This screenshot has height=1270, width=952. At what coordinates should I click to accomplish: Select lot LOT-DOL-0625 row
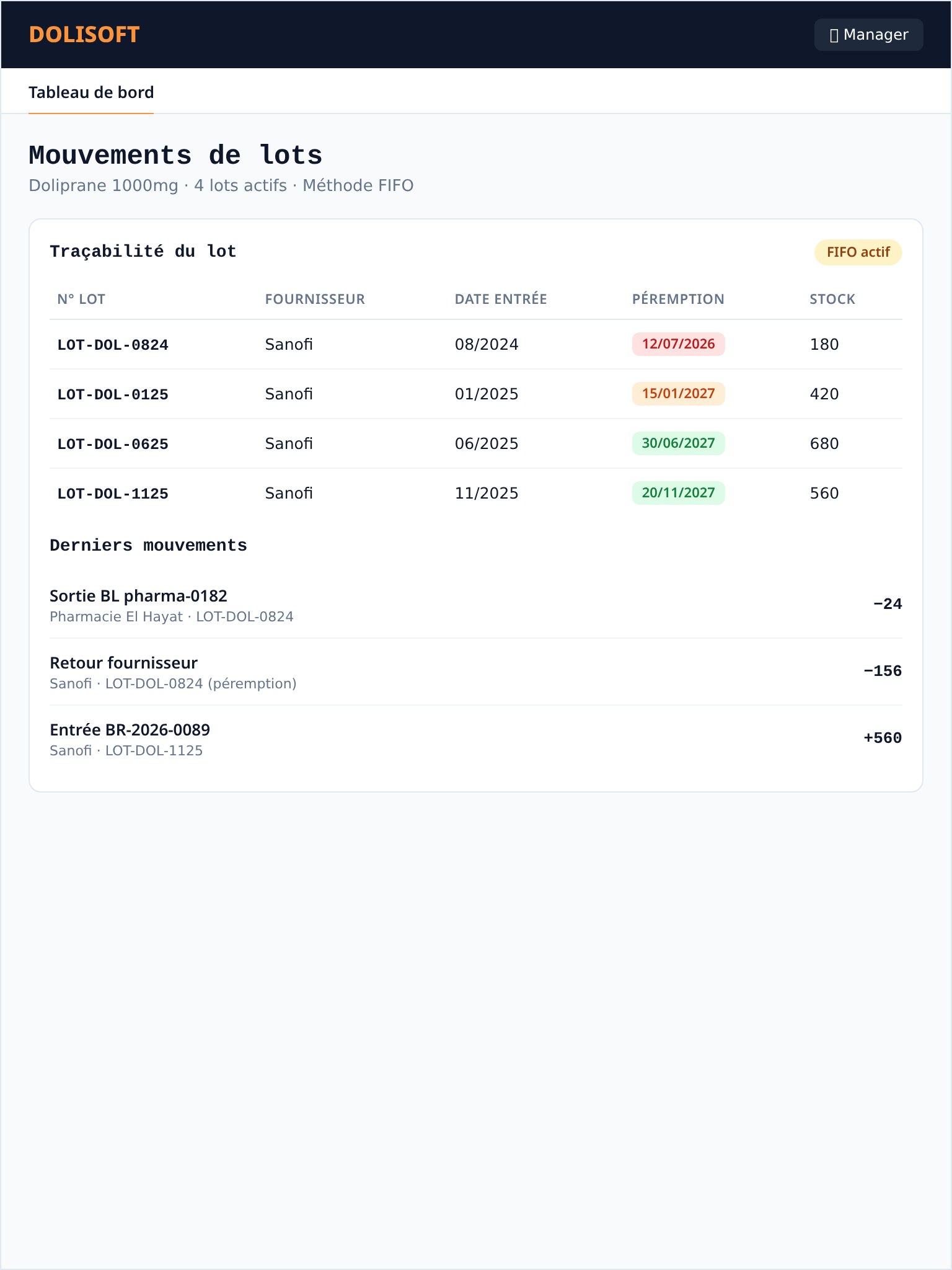coord(476,444)
